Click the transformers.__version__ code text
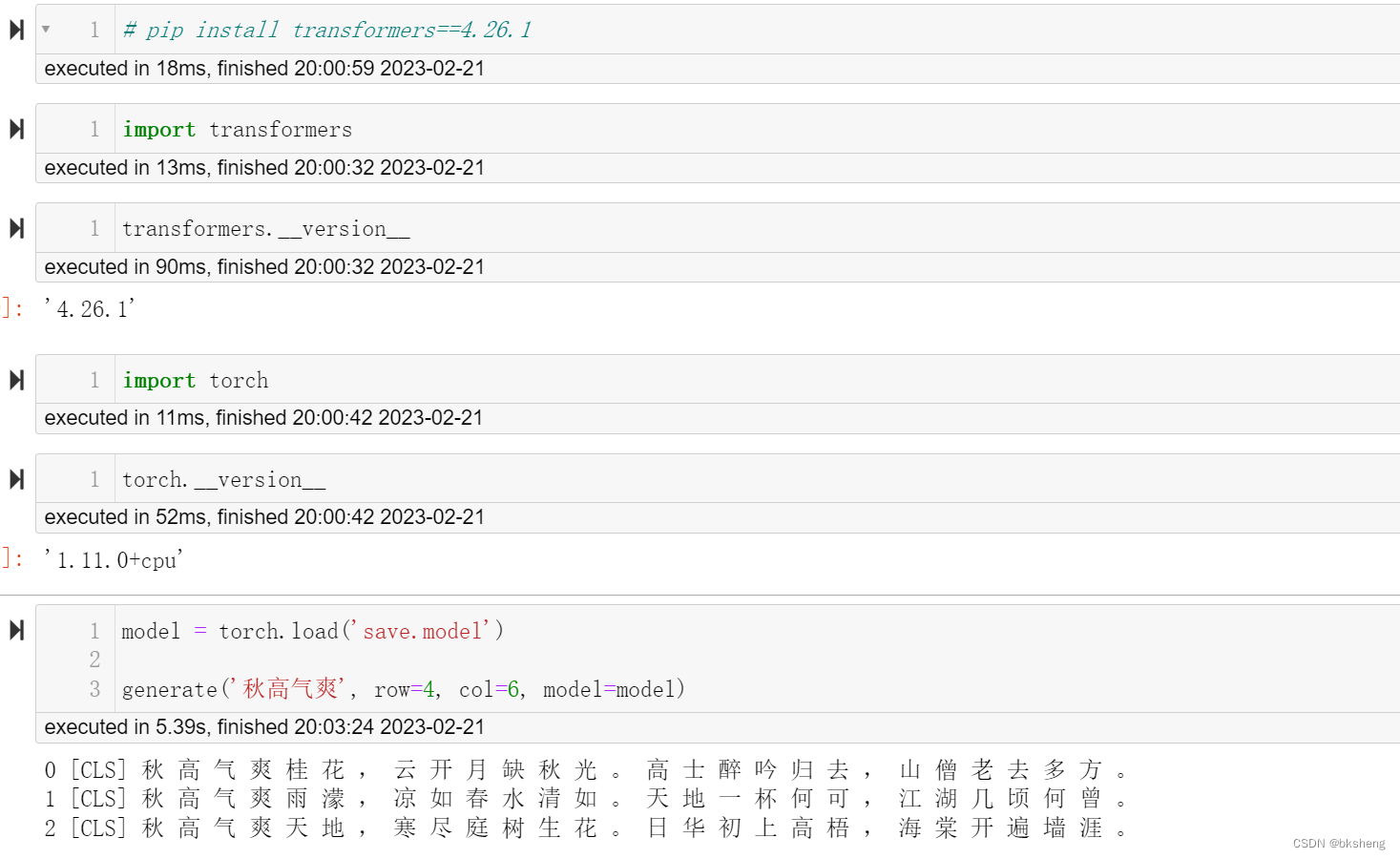The image size is (1400, 859). pos(265,227)
